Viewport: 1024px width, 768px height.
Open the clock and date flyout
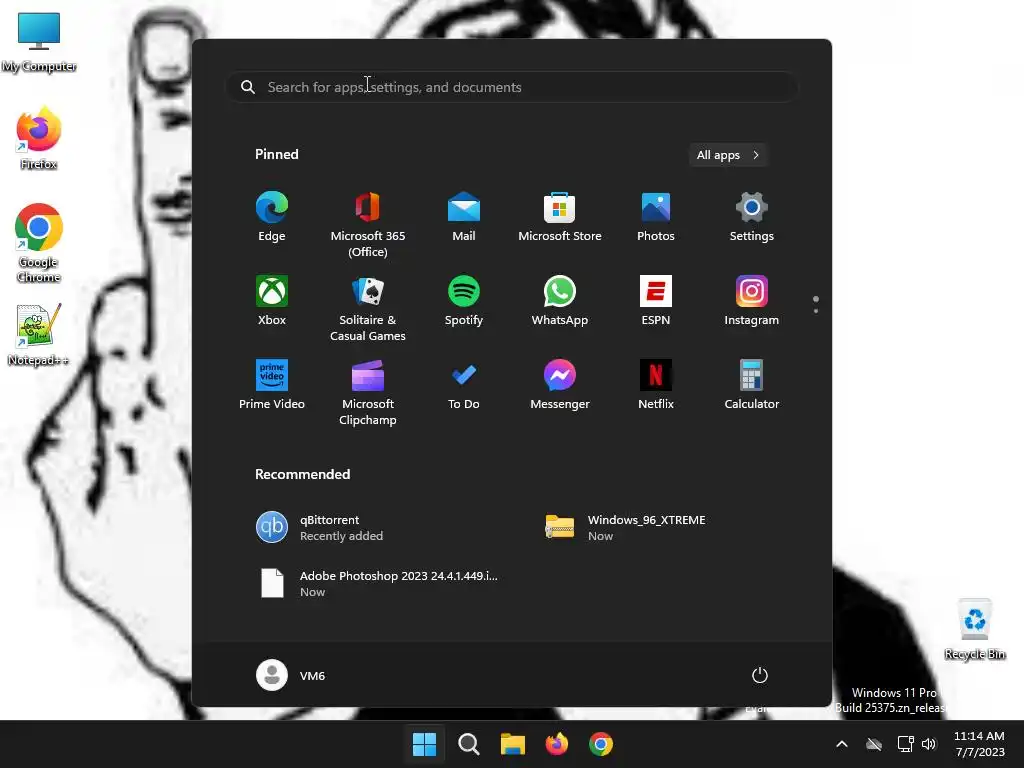point(980,744)
